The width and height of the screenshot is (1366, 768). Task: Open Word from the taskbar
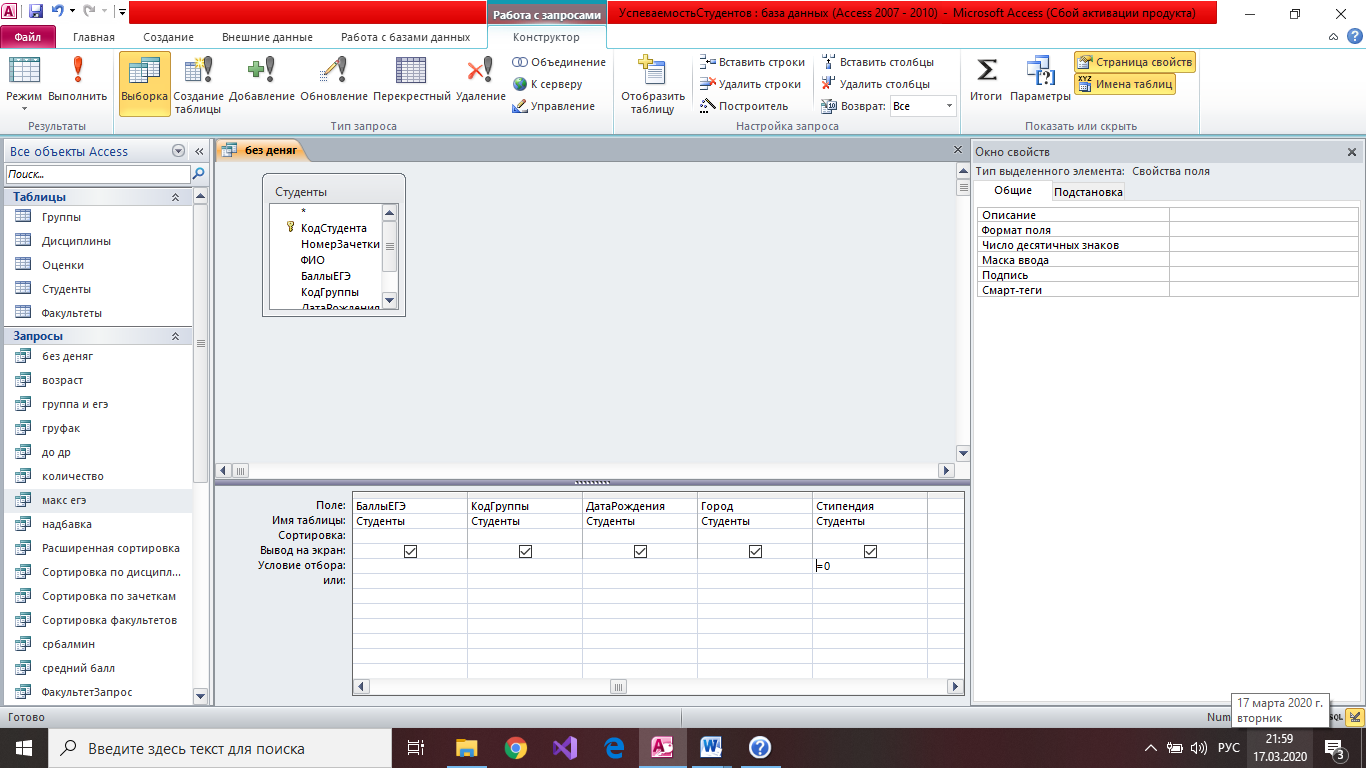pyautogui.click(x=712, y=747)
